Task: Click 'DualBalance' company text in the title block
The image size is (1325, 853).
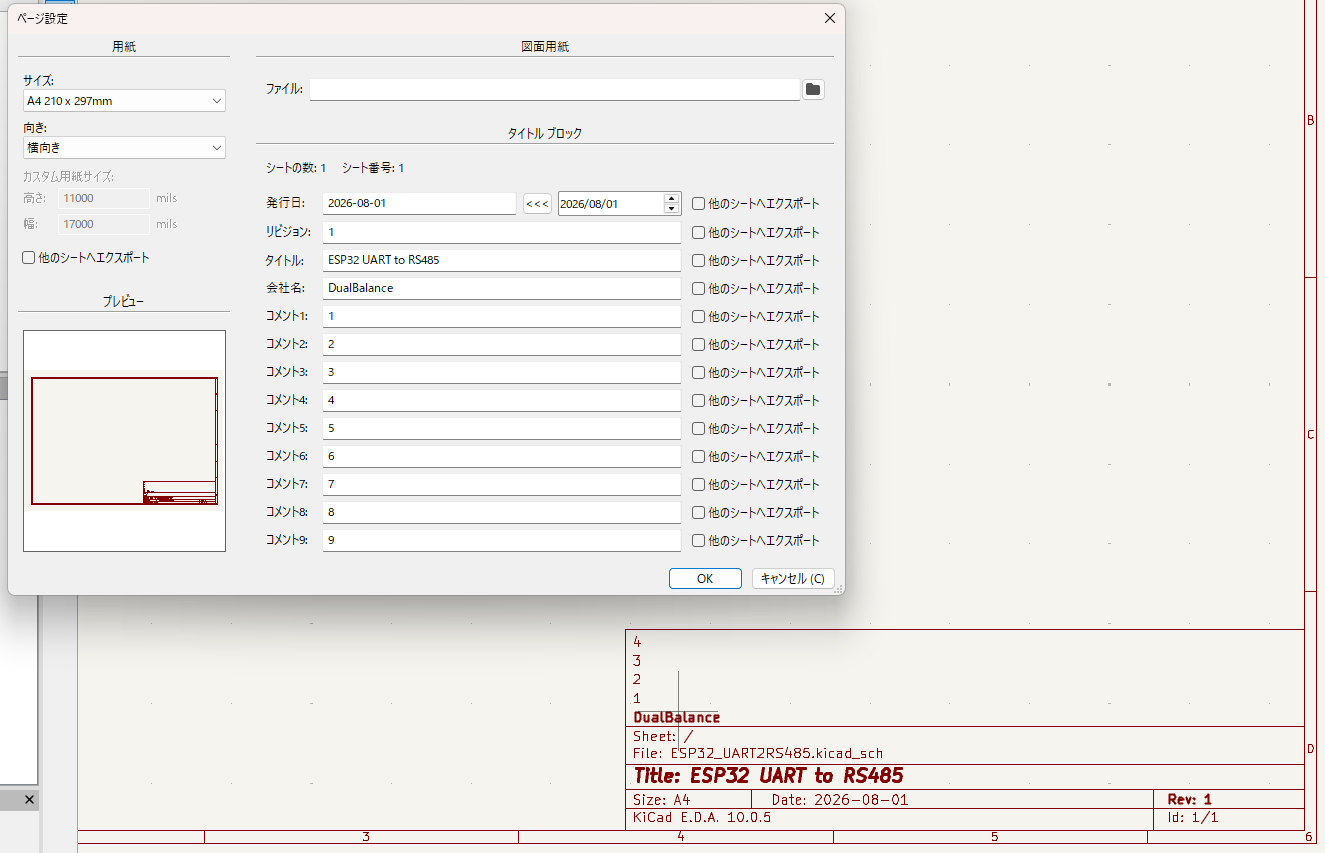Action: [x=677, y=718]
